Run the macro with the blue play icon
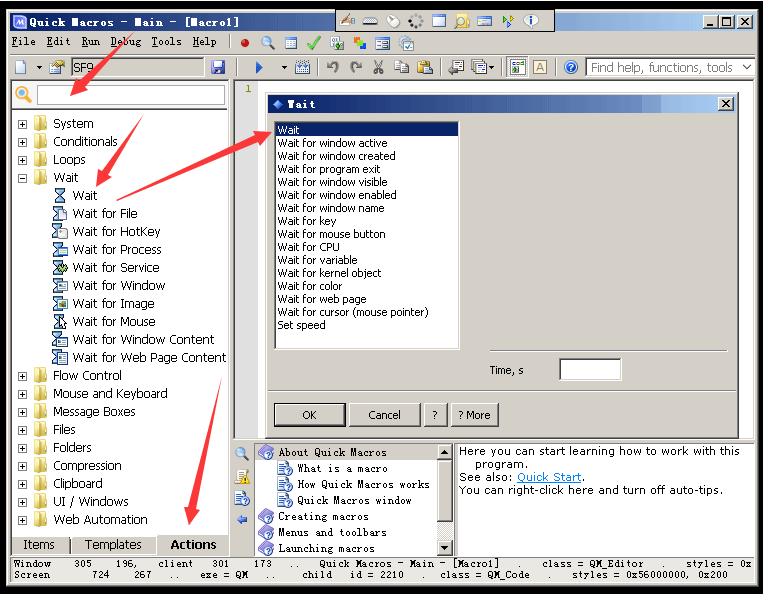763x596 pixels. 259,67
